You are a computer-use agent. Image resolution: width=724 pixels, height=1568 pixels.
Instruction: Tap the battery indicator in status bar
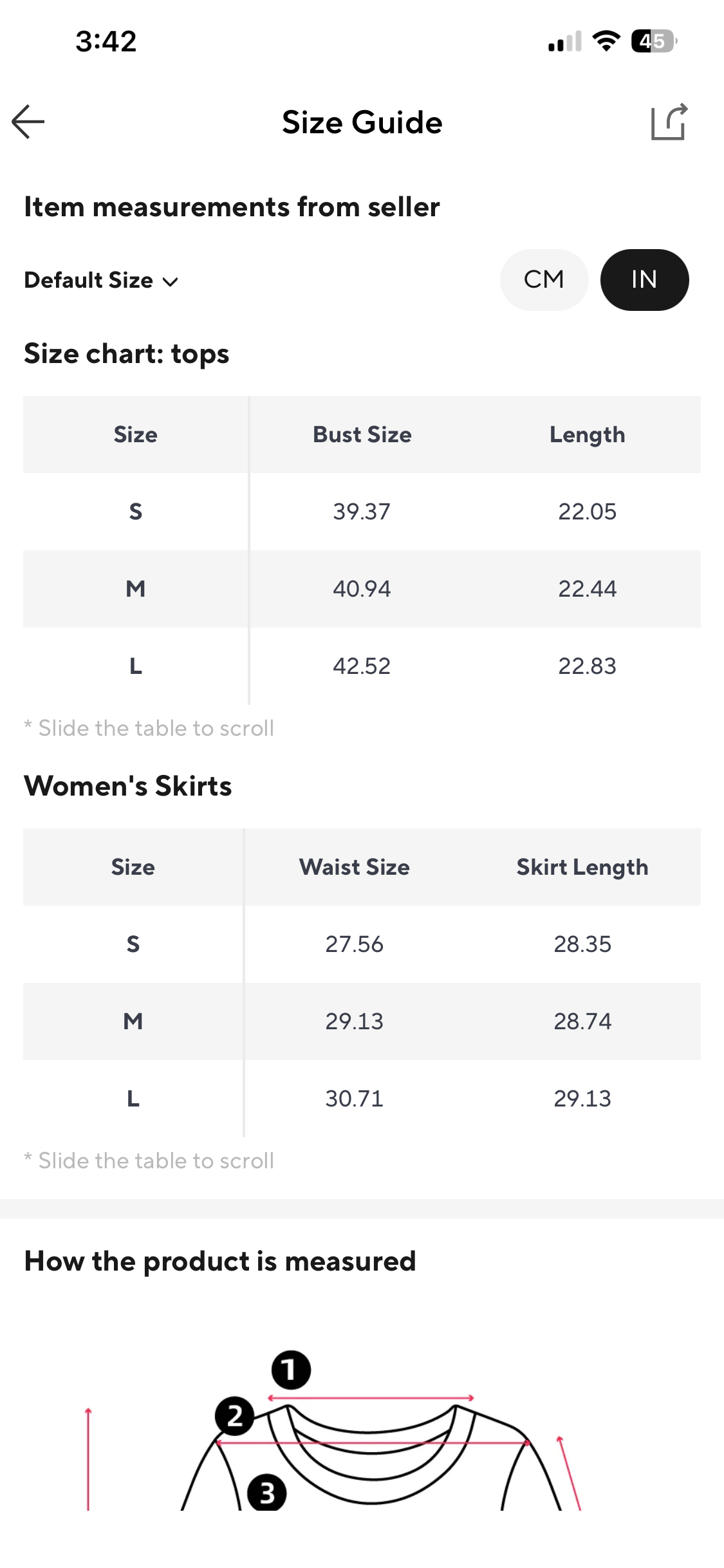coord(653,41)
